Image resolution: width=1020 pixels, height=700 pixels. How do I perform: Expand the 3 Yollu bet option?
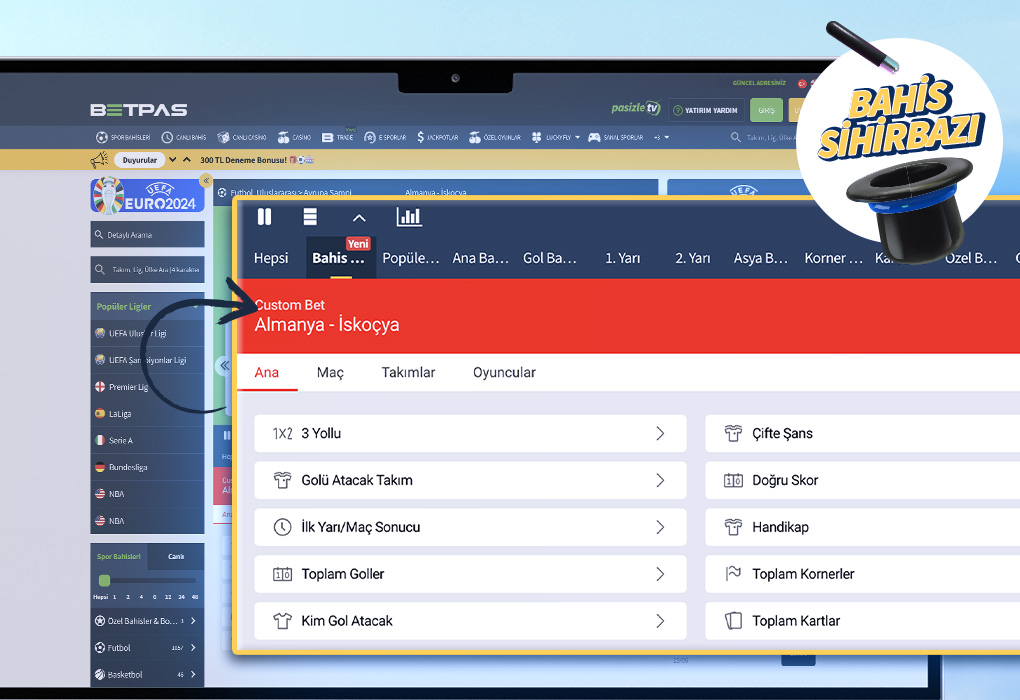click(470, 434)
